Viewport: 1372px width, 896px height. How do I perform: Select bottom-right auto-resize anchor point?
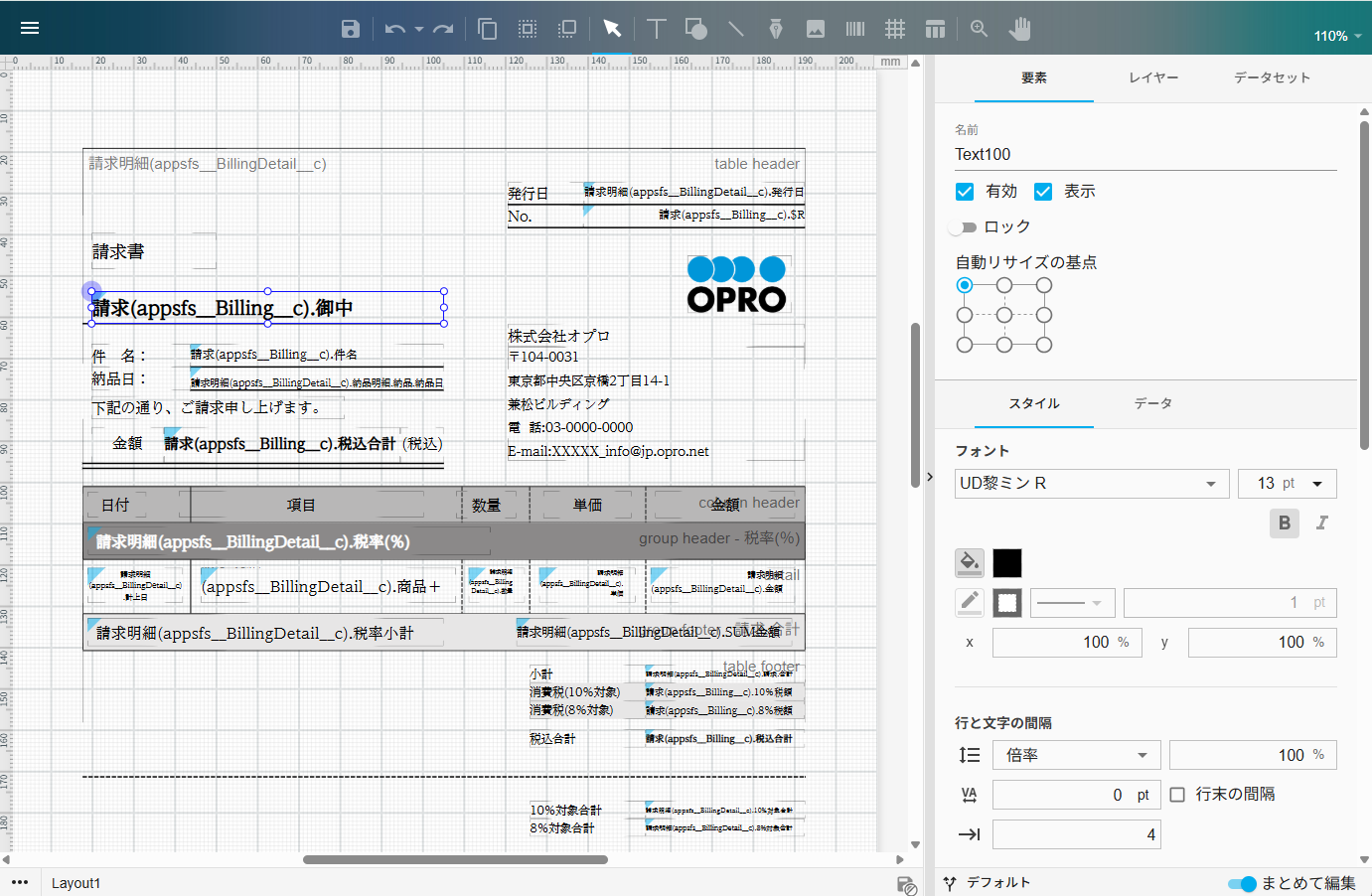point(1044,345)
